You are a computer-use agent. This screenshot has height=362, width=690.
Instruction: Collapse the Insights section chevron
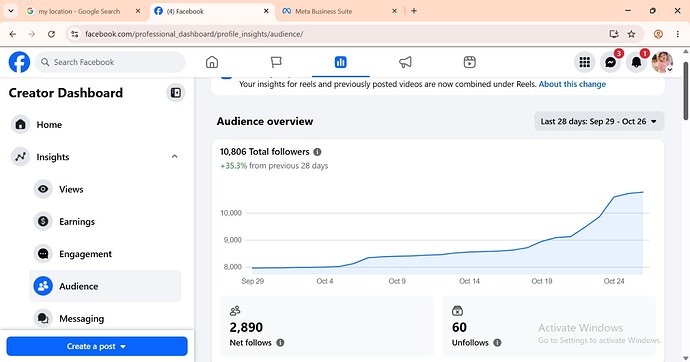(x=175, y=157)
